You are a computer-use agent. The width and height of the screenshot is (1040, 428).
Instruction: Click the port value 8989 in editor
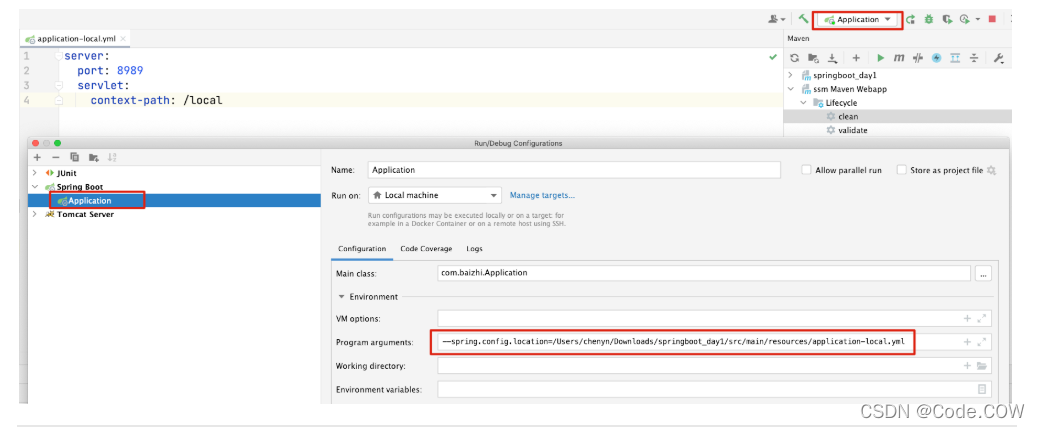point(128,71)
